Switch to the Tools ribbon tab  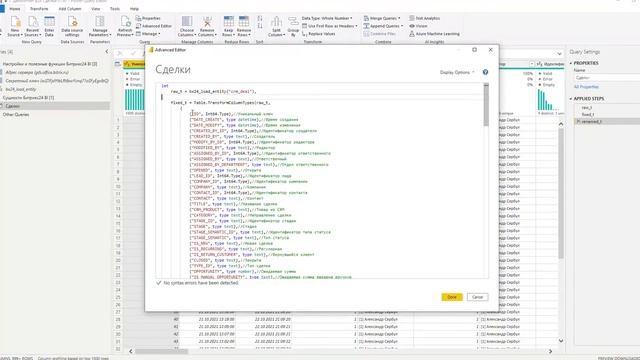pos(115,9)
